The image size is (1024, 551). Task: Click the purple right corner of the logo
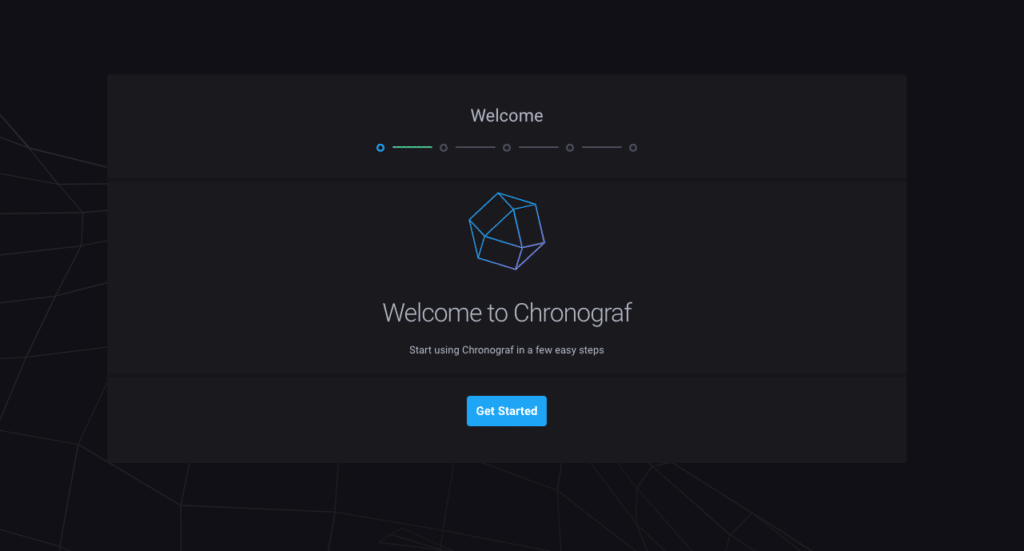[x=543, y=243]
